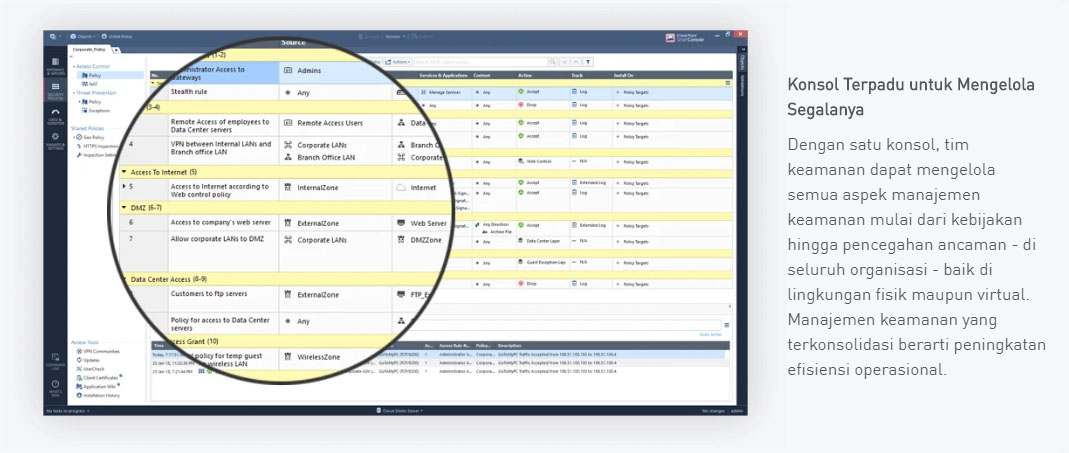This screenshot has height=453, width=1069.
Task: Select the NAT item under Access Control
Action: click(x=91, y=84)
